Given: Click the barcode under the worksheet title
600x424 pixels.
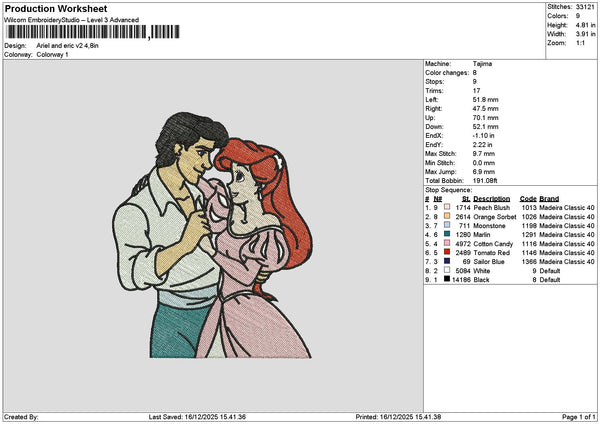Looking at the screenshot, I should pos(93,32).
